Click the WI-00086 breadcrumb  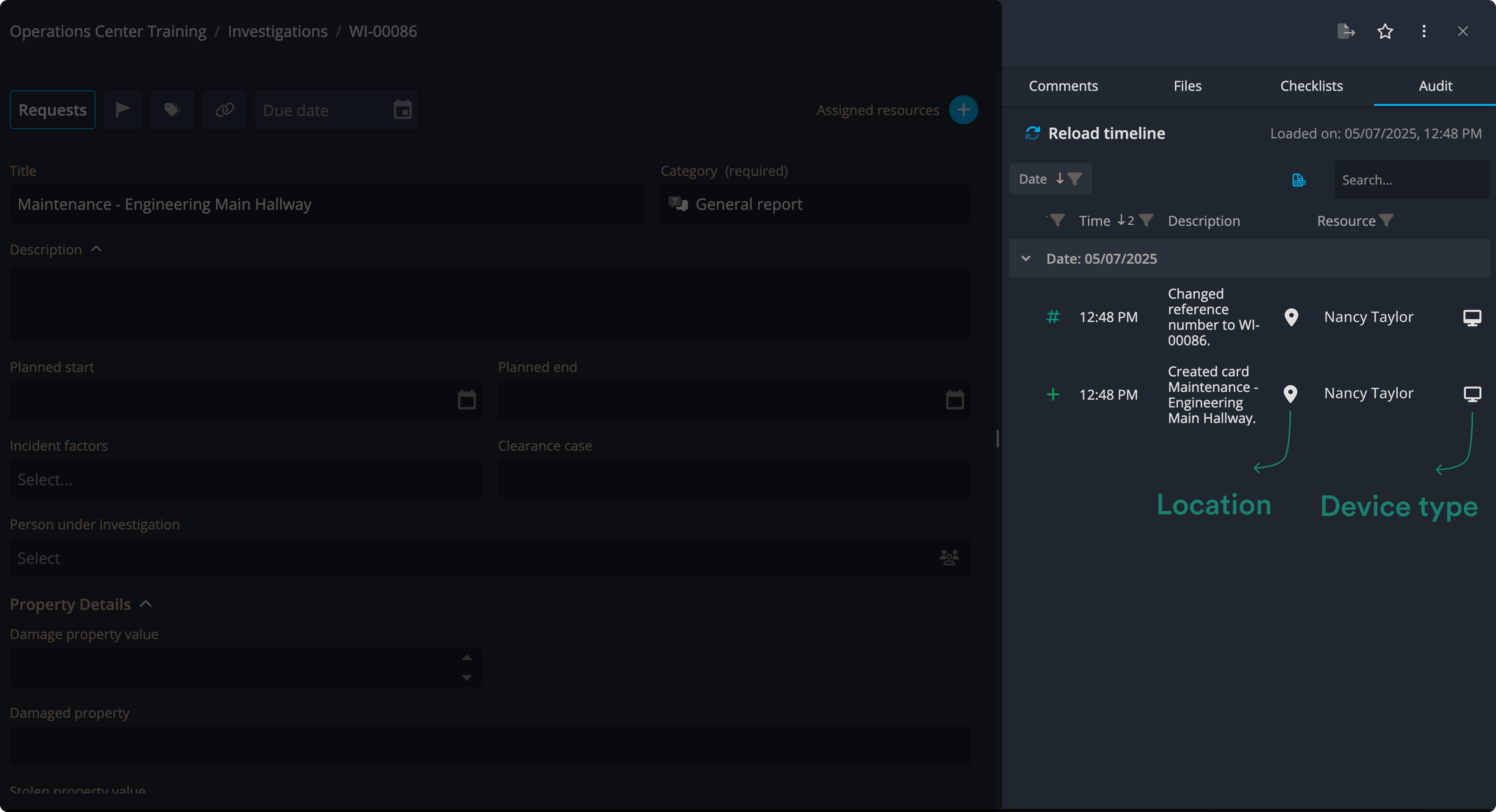383,31
